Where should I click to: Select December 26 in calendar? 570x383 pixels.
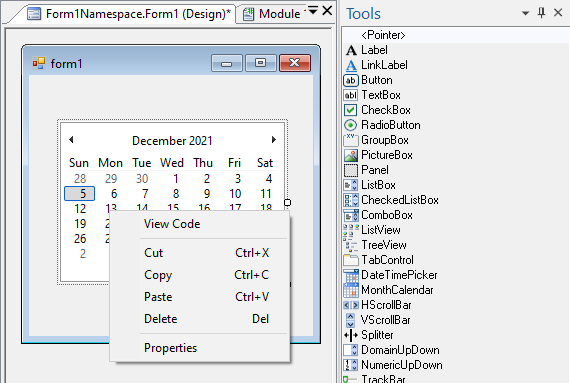coord(80,239)
